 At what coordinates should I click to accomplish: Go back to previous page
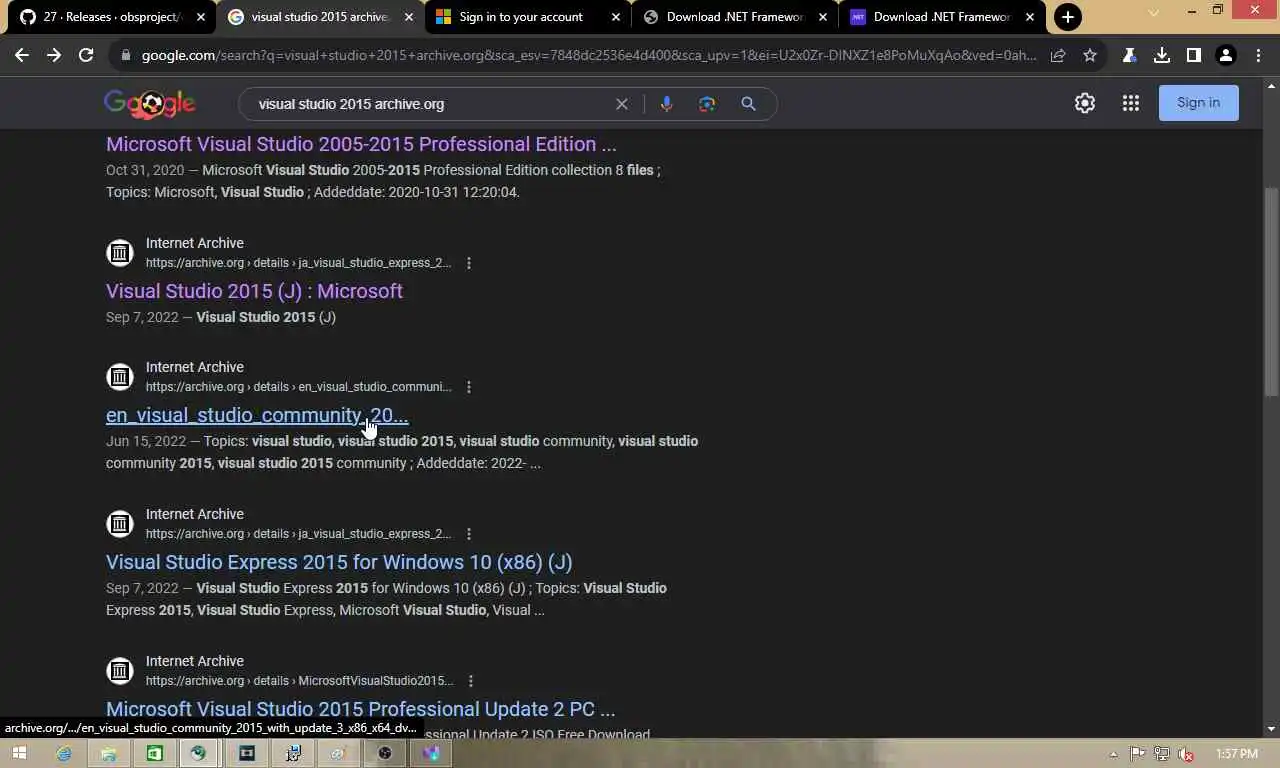tap(22, 55)
